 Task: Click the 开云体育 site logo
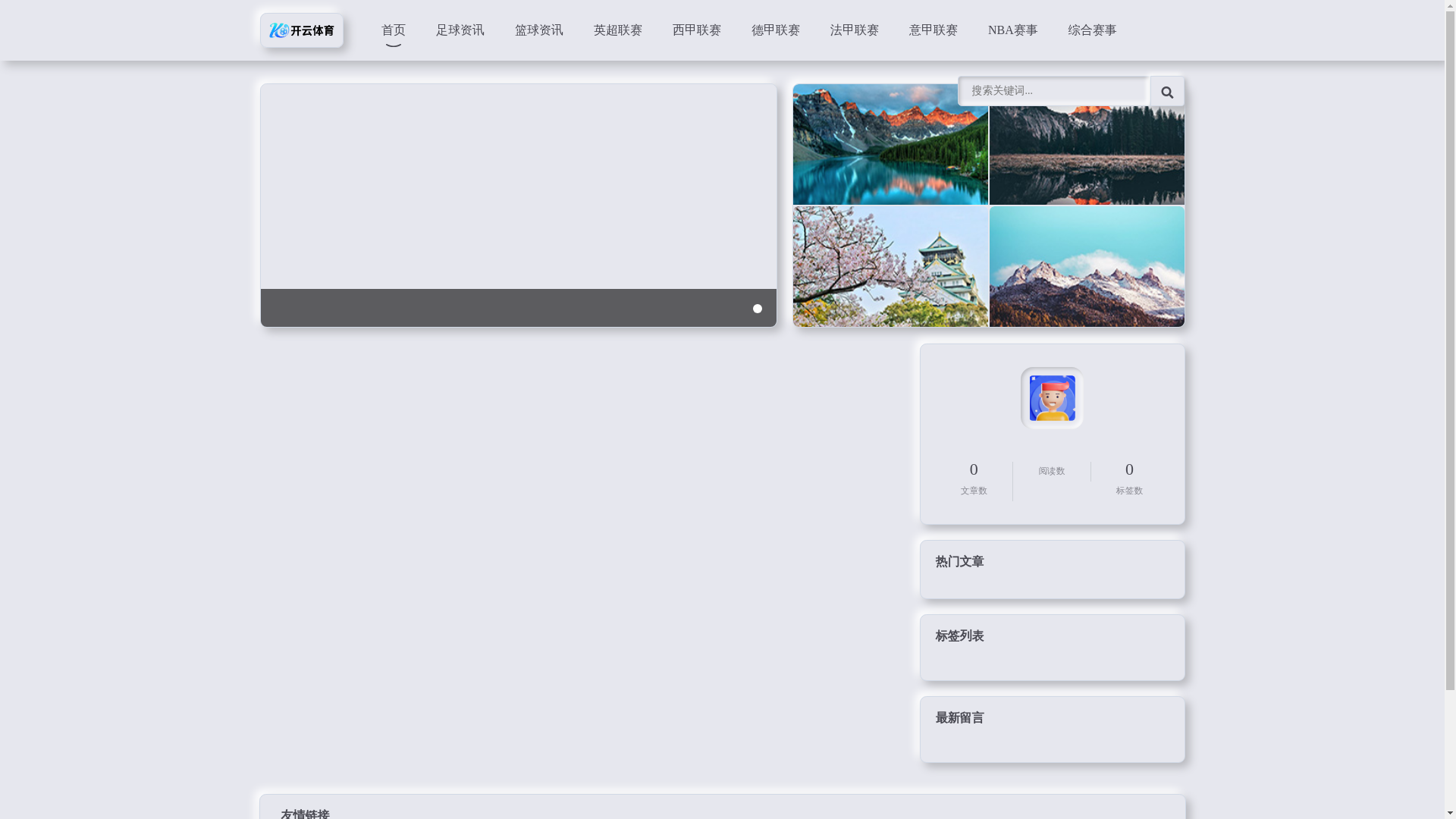[301, 30]
